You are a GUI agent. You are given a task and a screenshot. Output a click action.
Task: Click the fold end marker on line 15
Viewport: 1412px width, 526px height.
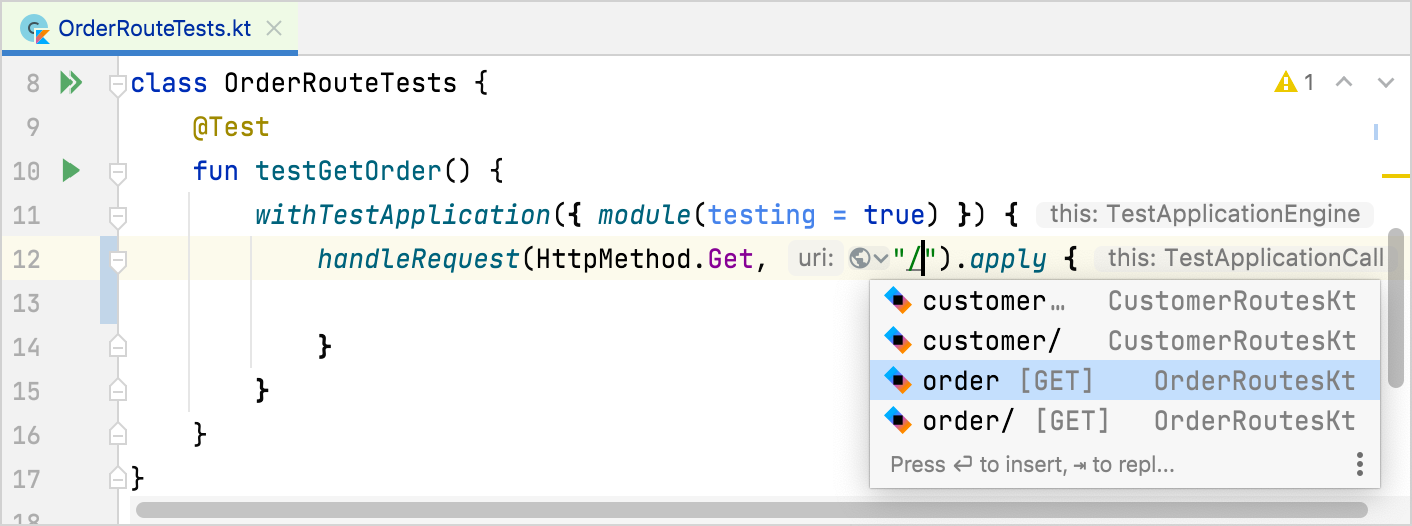(x=118, y=390)
